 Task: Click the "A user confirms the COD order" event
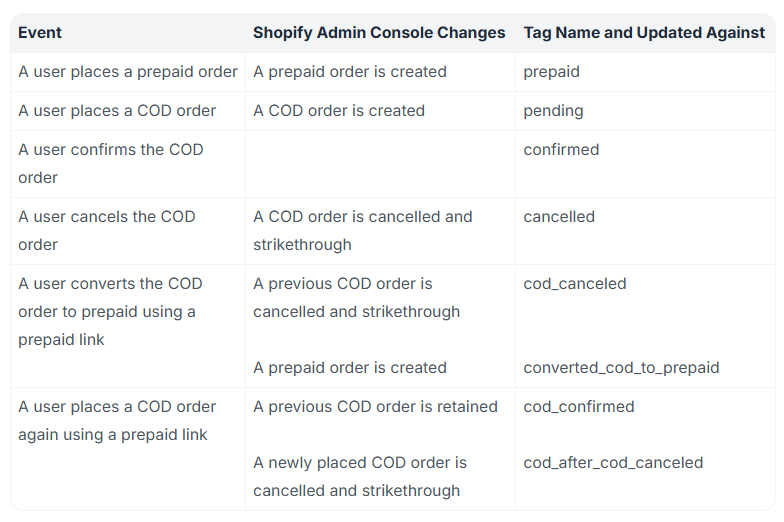(x=110, y=163)
